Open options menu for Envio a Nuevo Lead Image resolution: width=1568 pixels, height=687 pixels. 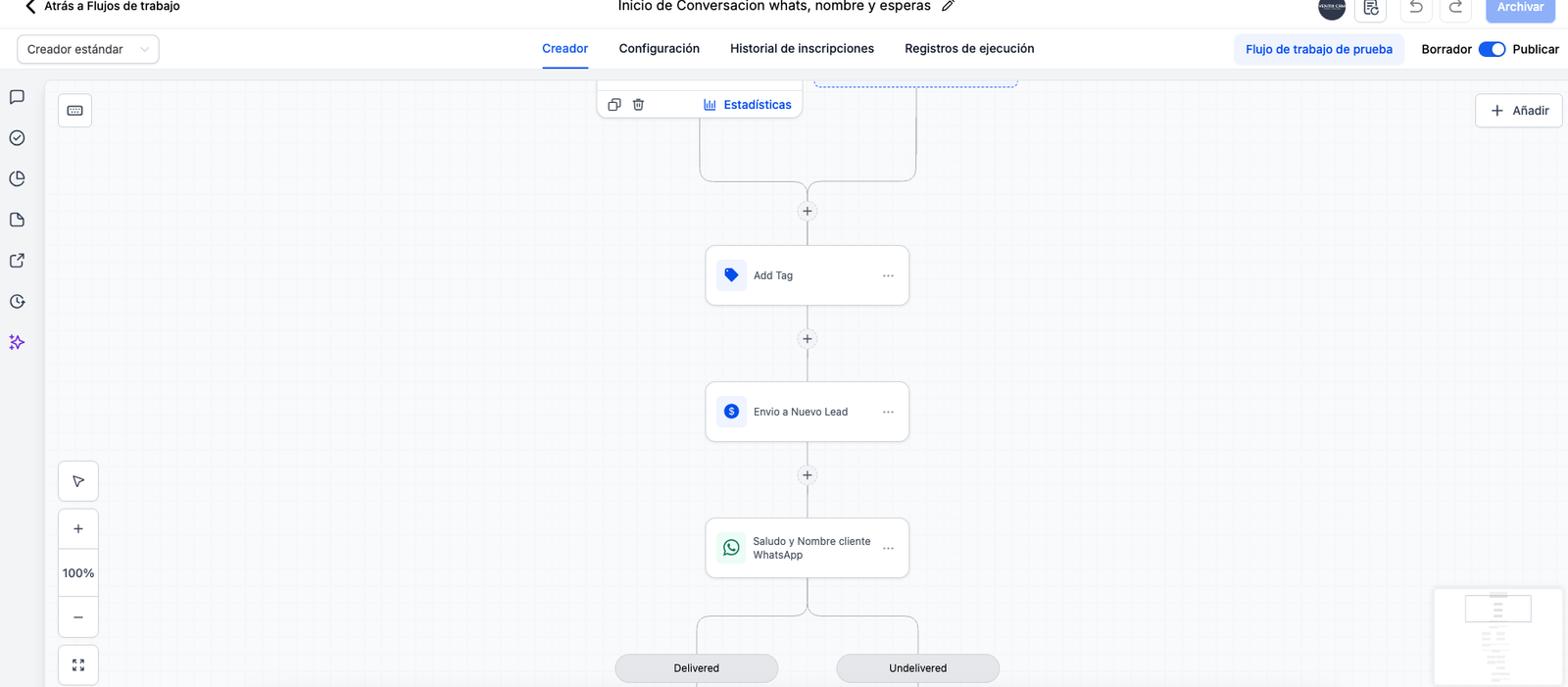[x=888, y=412]
